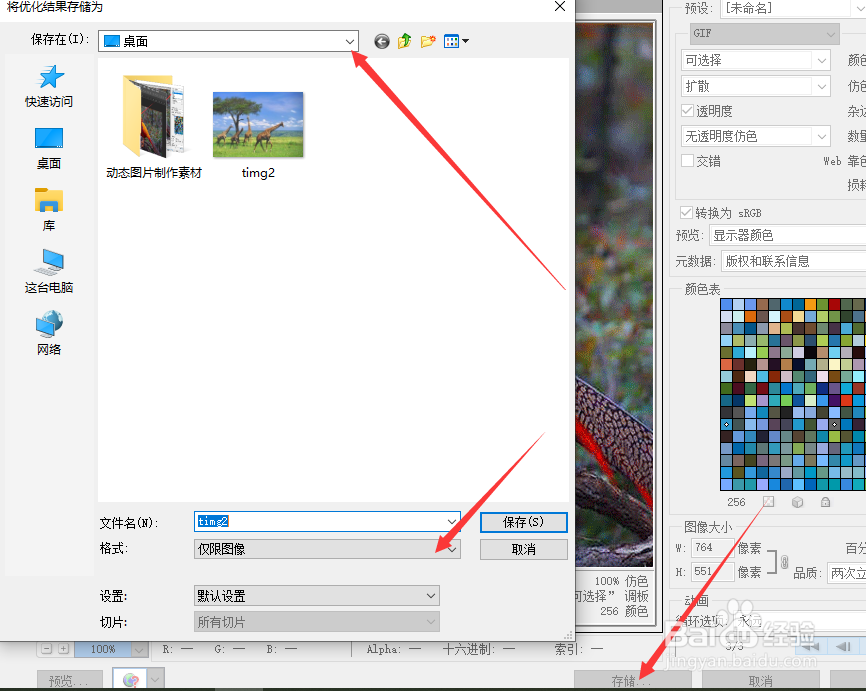Open the 品质 resampling dropdown

click(x=847, y=573)
